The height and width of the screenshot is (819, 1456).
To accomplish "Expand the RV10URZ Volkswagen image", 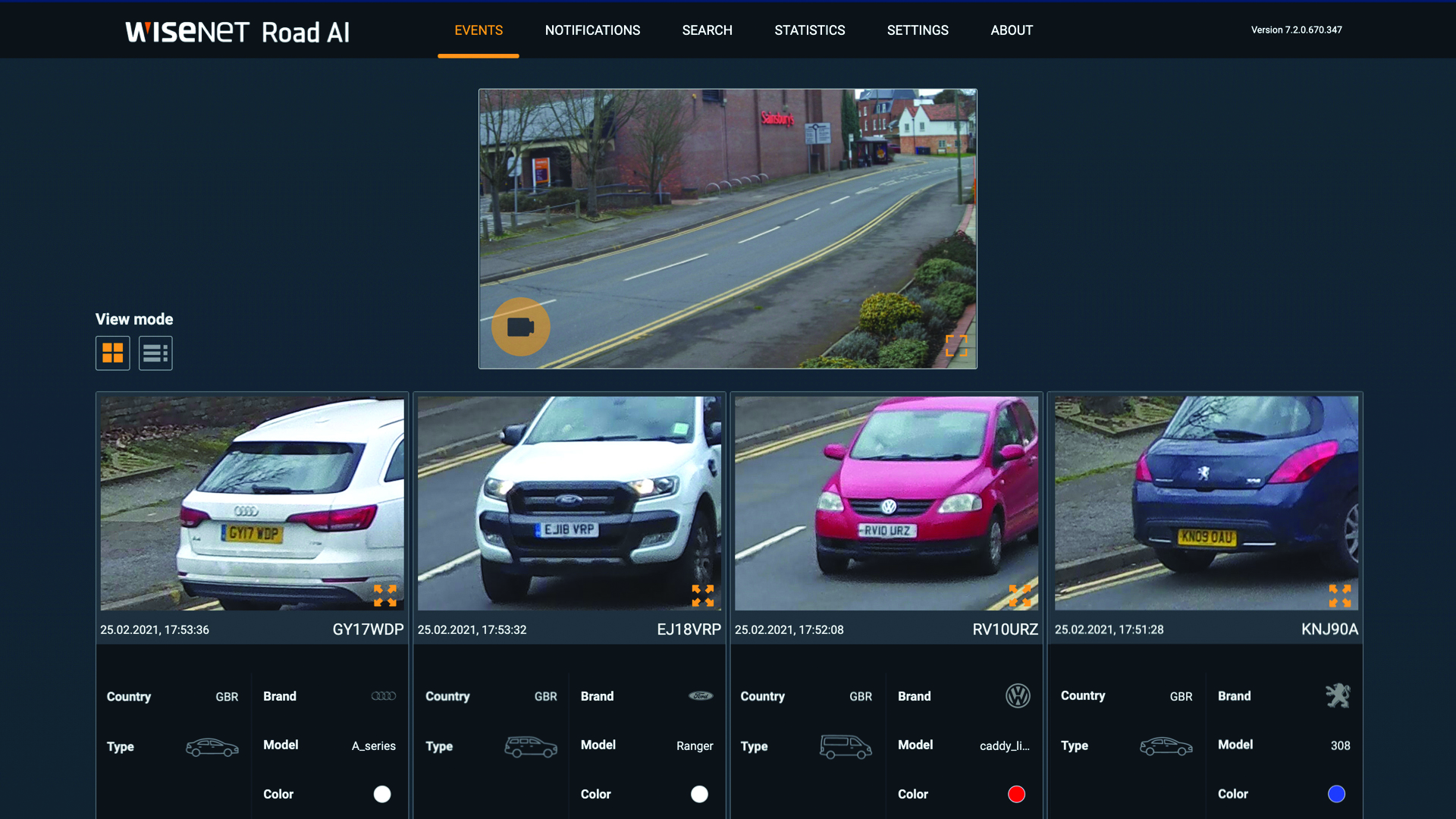I will [1020, 595].
